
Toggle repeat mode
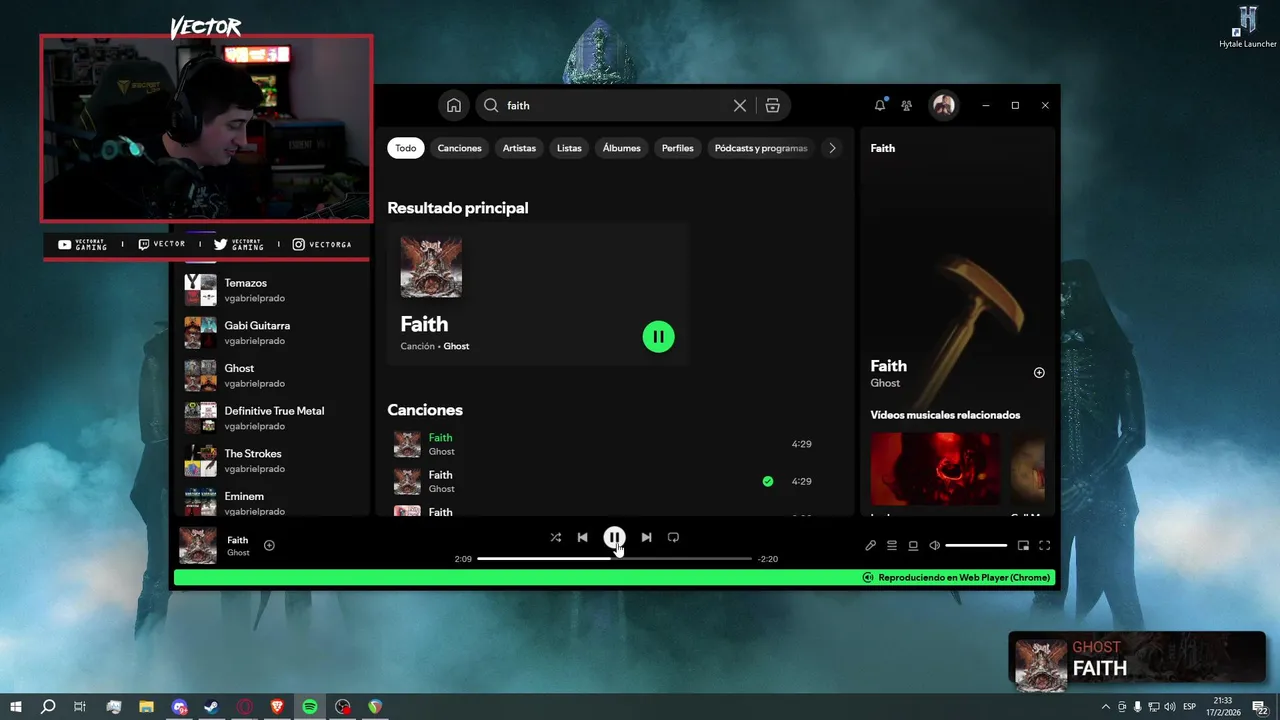click(x=673, y=537)
